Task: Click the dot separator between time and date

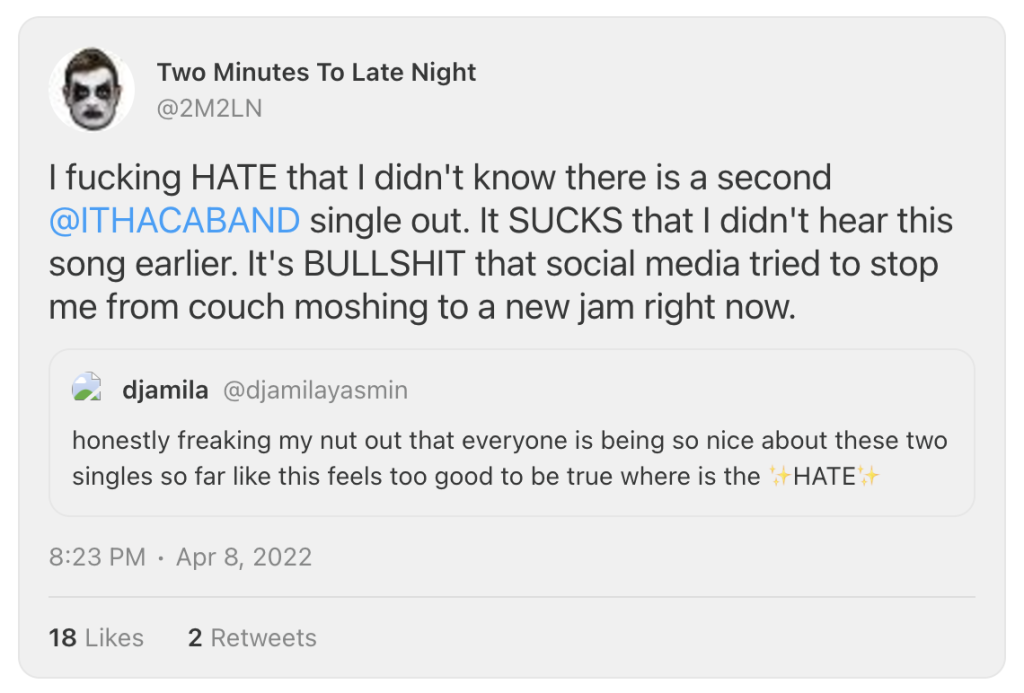Action: pos(161,557)
